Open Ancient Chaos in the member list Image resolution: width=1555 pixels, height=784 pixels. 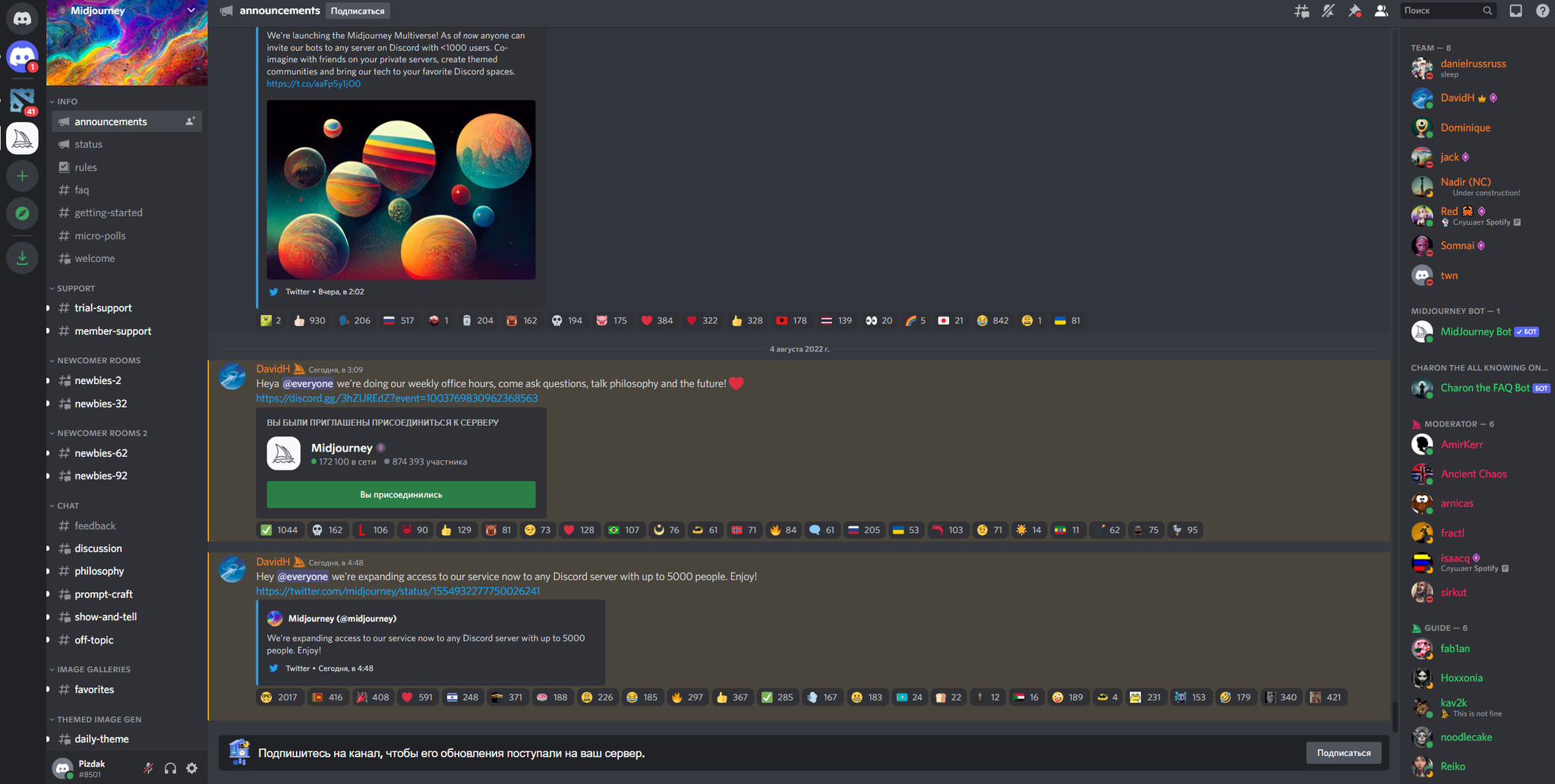pyautogui.click(x=1473, y=474)
